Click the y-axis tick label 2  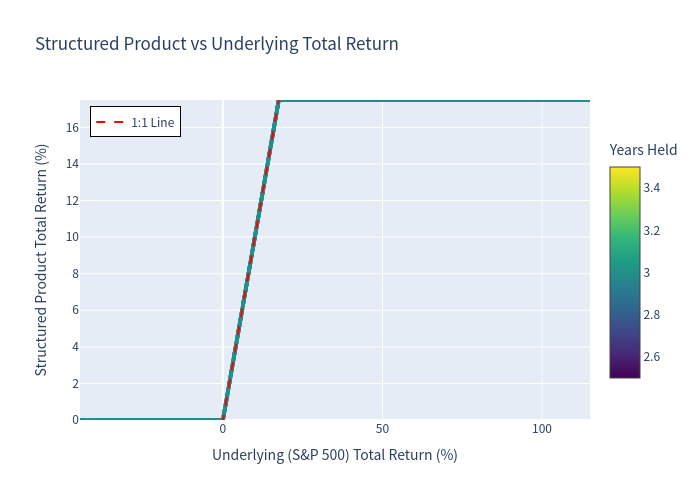75,383
